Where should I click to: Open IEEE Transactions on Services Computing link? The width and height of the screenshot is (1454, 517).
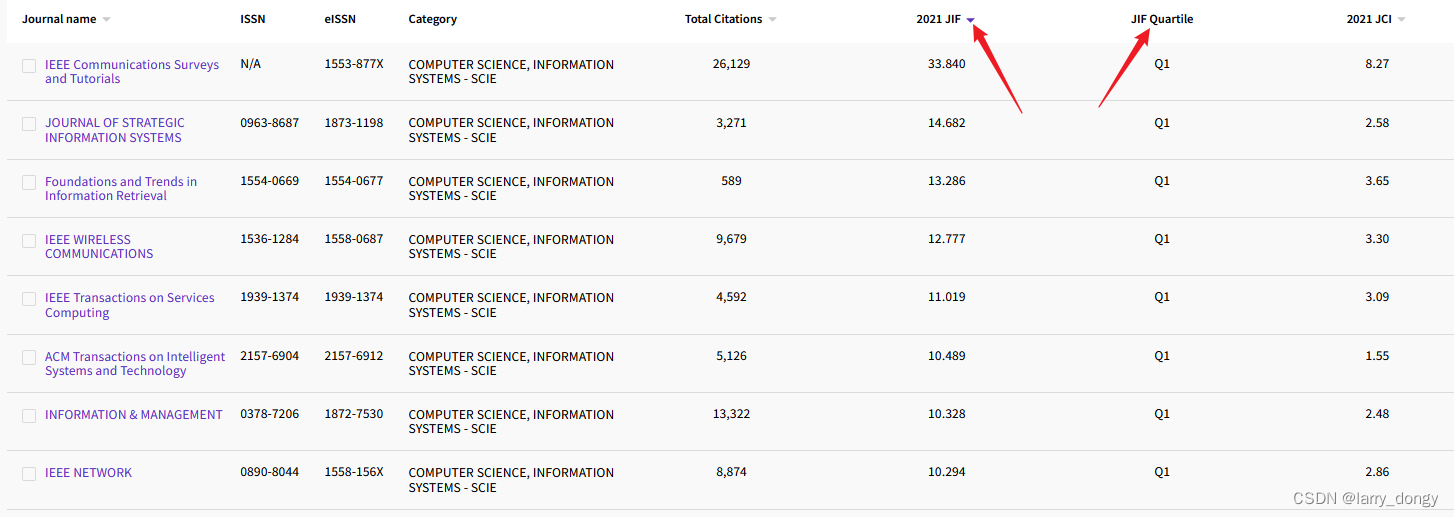point(130,305)
